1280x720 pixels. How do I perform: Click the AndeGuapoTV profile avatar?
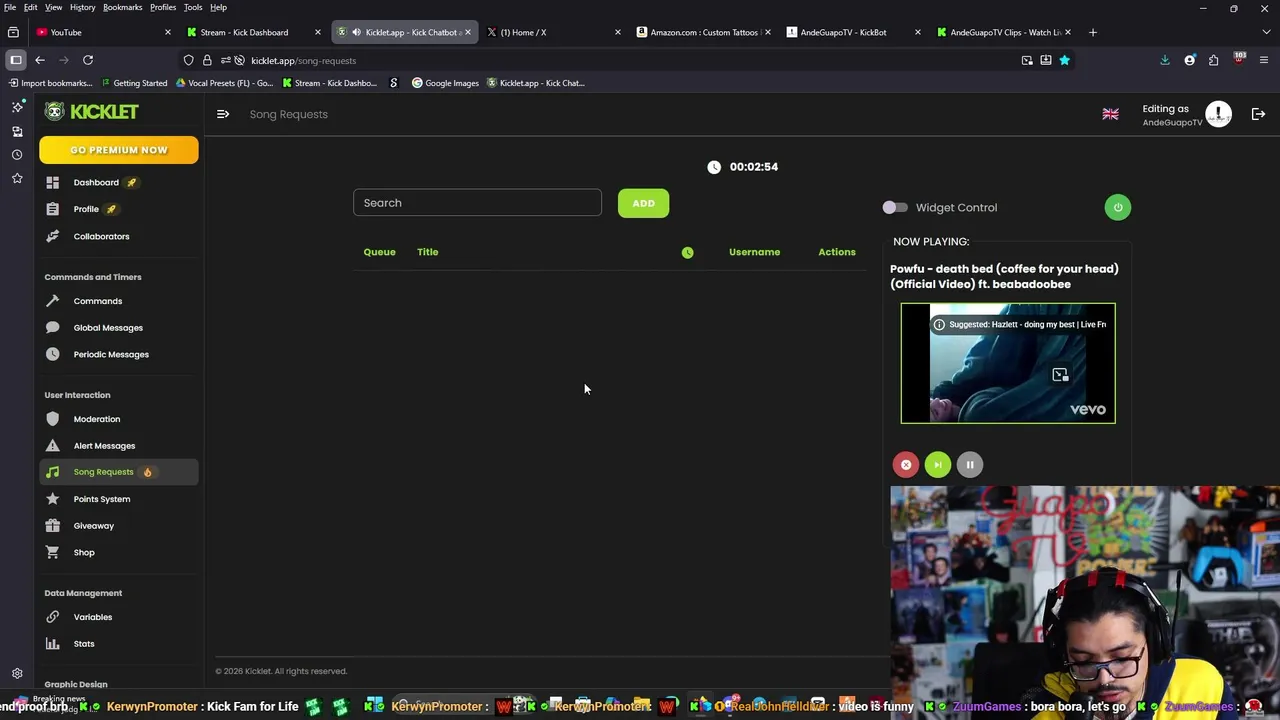point(1218,114)
